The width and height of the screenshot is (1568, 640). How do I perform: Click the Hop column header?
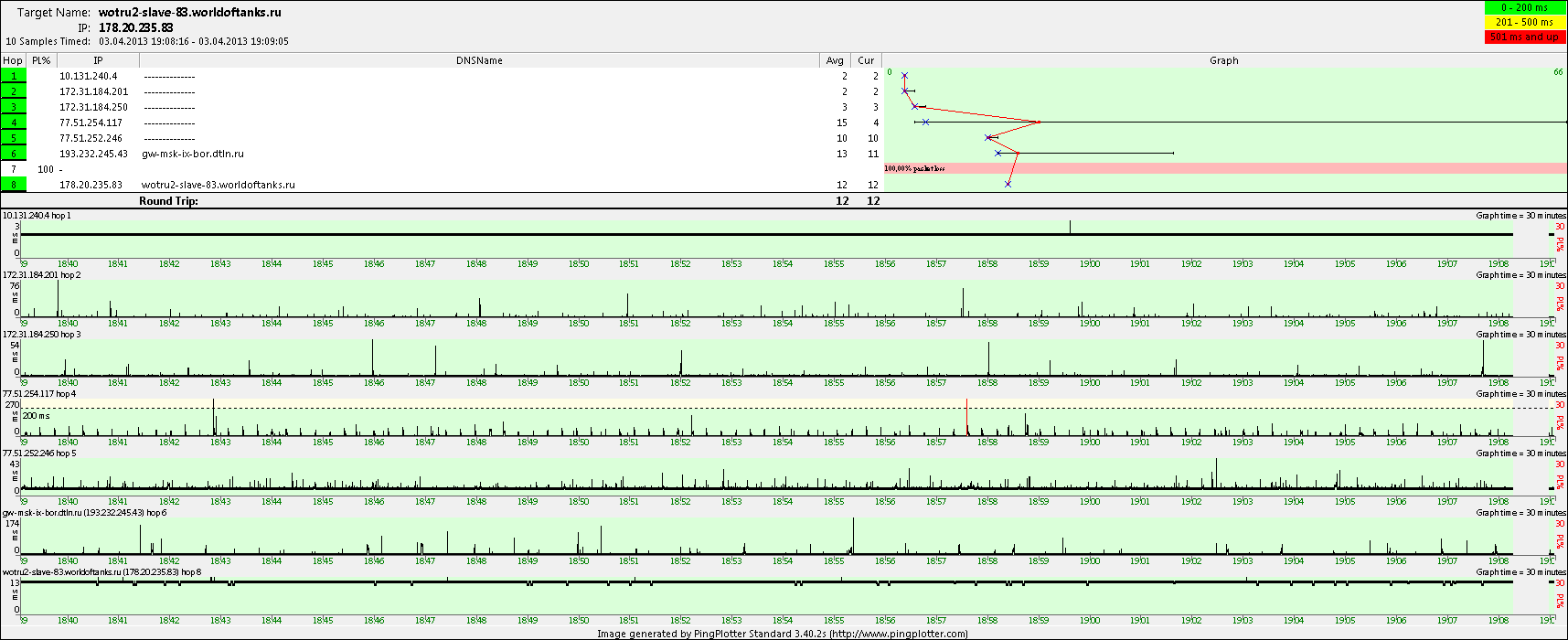[13, 60]
